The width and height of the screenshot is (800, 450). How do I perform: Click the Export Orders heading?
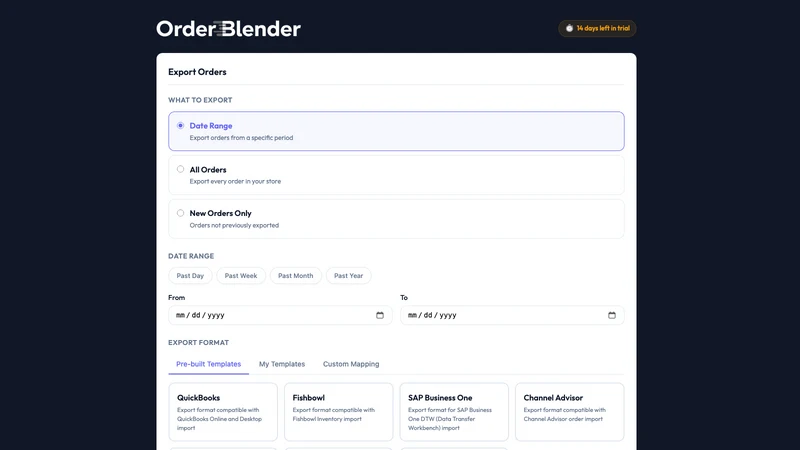coord(197,72)
